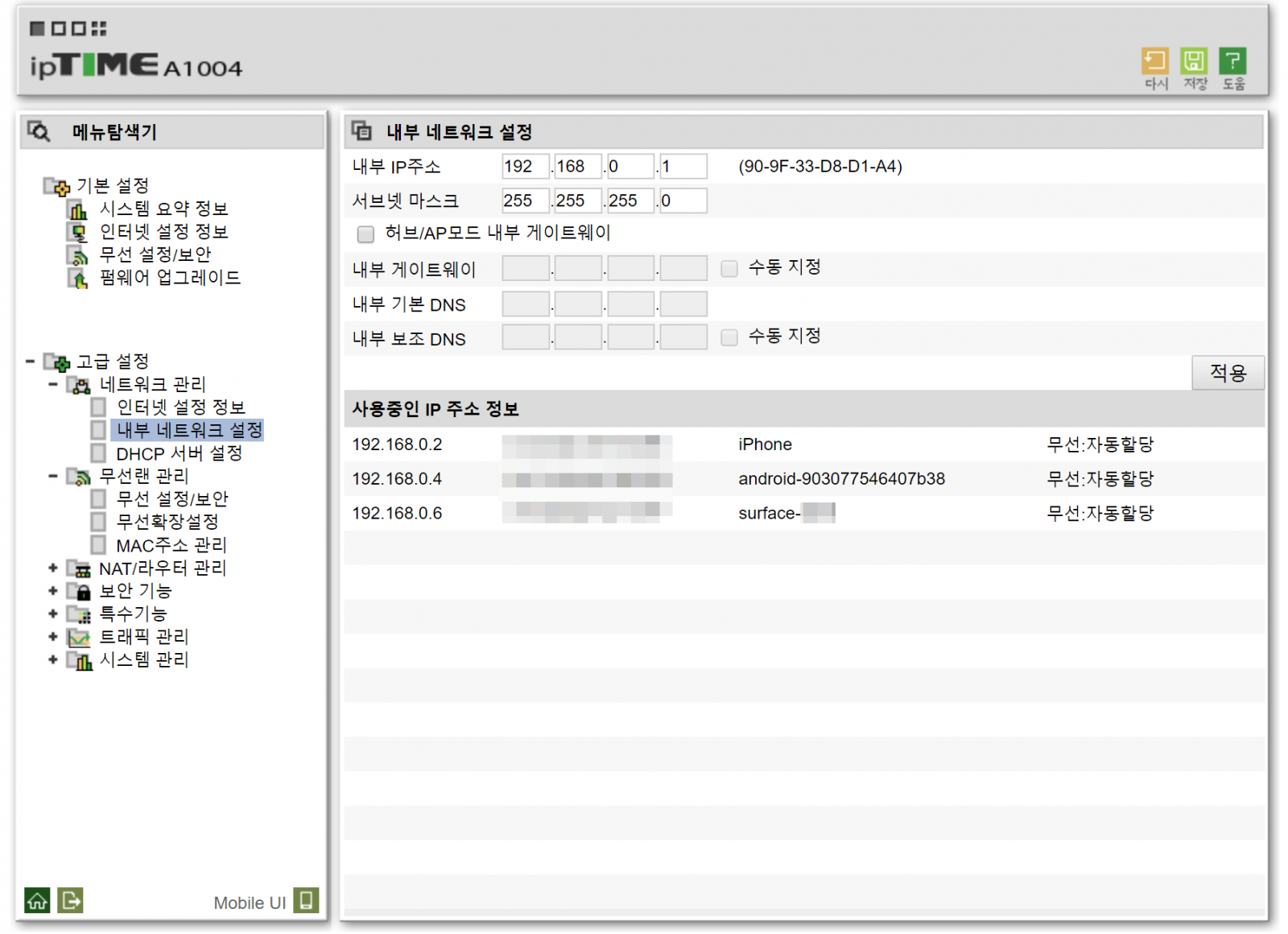Collapse the 무선랜 관리 tree node
The width and height of the screenshot is (1288, 934).
[53, 477]
